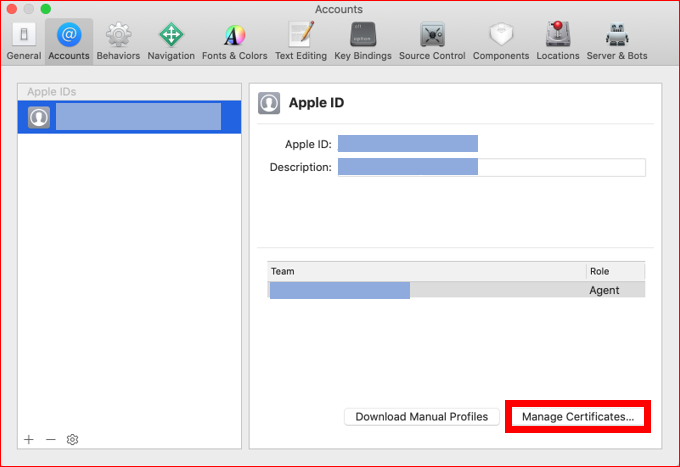The image size is (680, 467).
Task: Click Download Manual Profiles button
Action: 422,417
